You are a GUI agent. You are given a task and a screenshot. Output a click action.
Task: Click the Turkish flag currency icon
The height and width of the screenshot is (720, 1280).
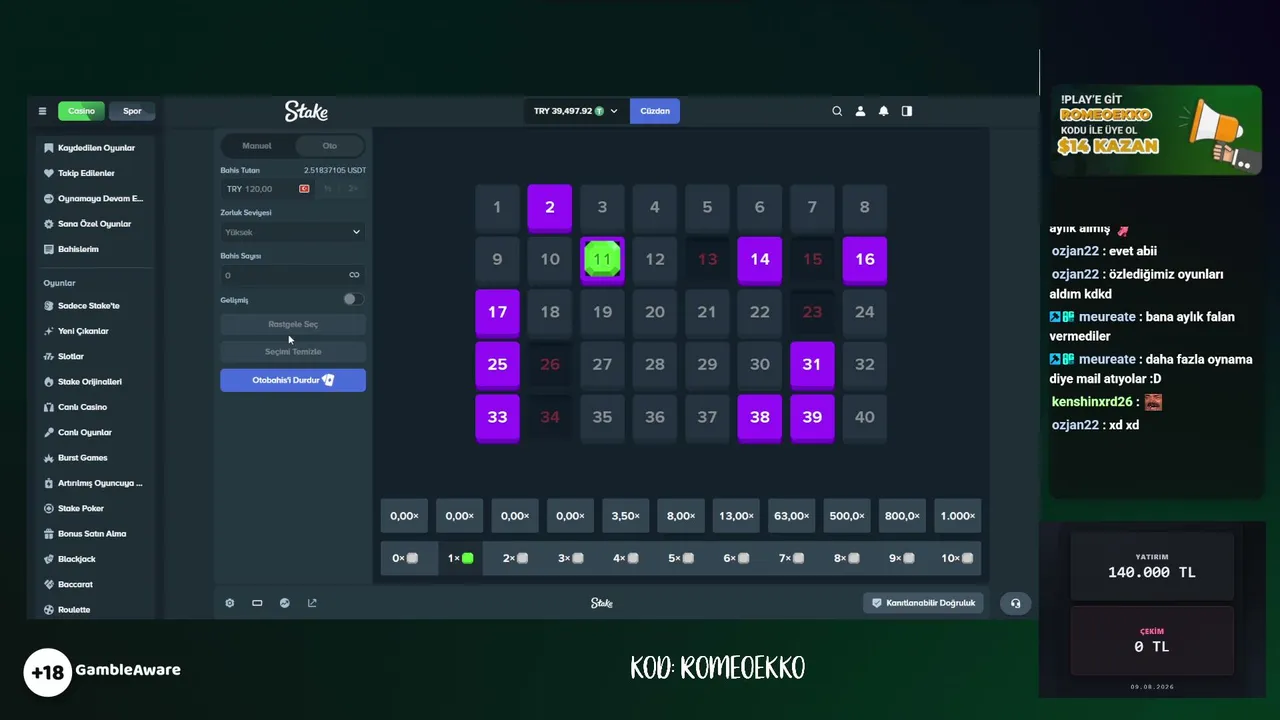click(304, 189)
